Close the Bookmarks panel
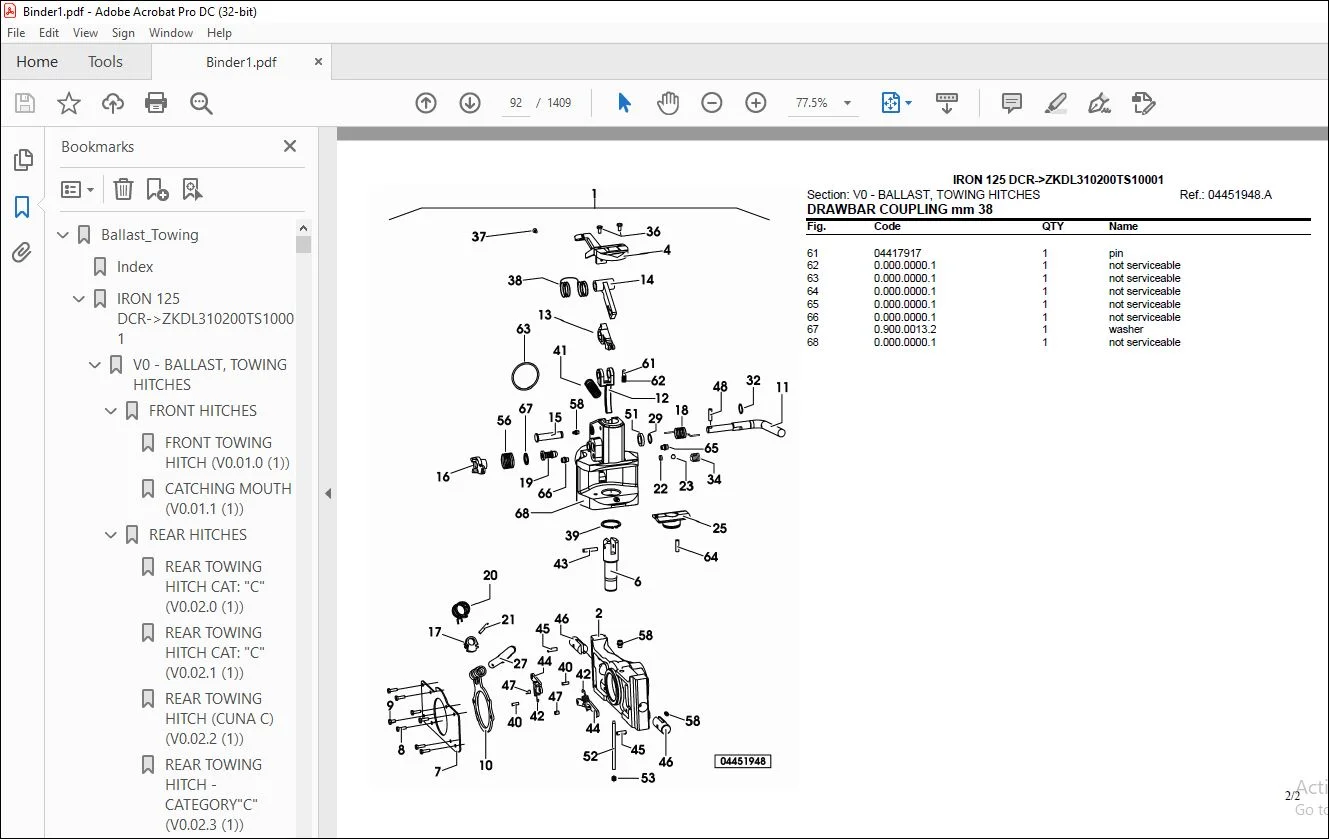The height and width of the screenshot is (839, 1329). pos(290,146)
